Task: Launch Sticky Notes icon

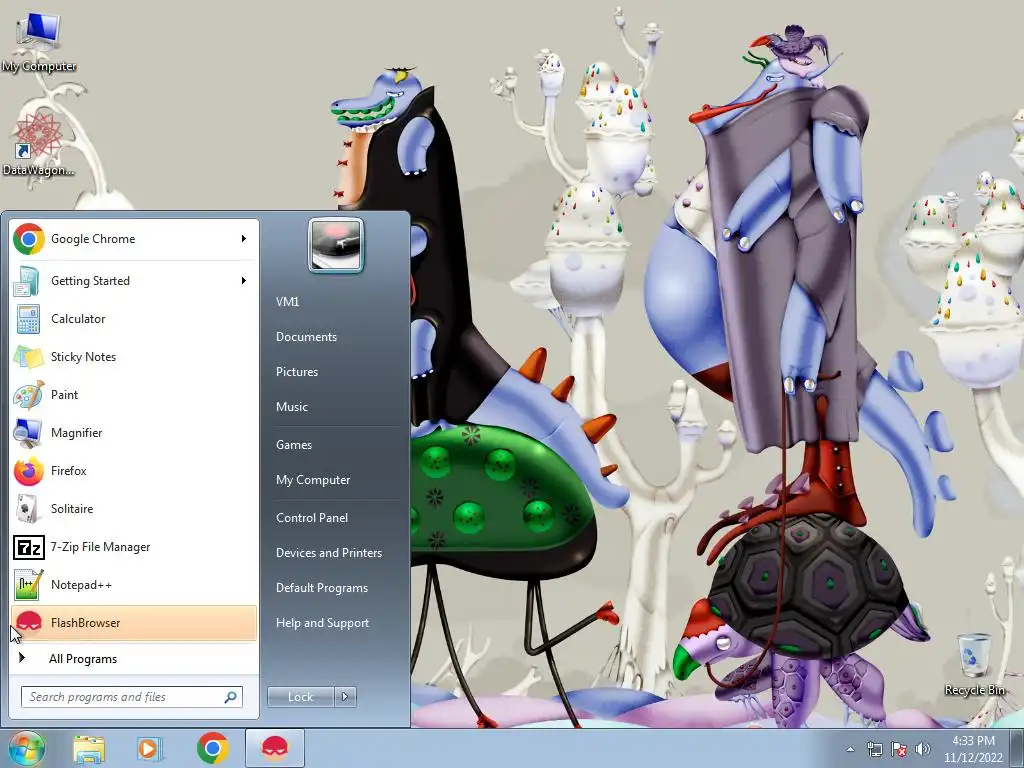Action: point(29,357)
